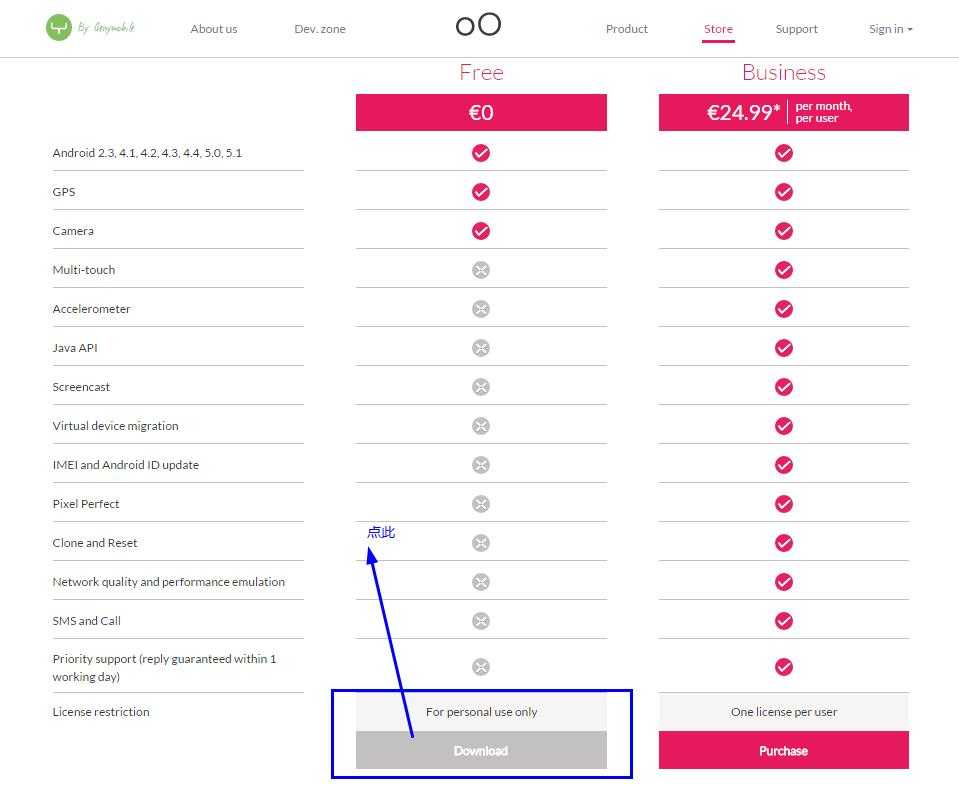Image resolution: width=959 pixels, height=785 pixels.
Task: Click the green Genymobile logo icon
Action: (59, 28)
